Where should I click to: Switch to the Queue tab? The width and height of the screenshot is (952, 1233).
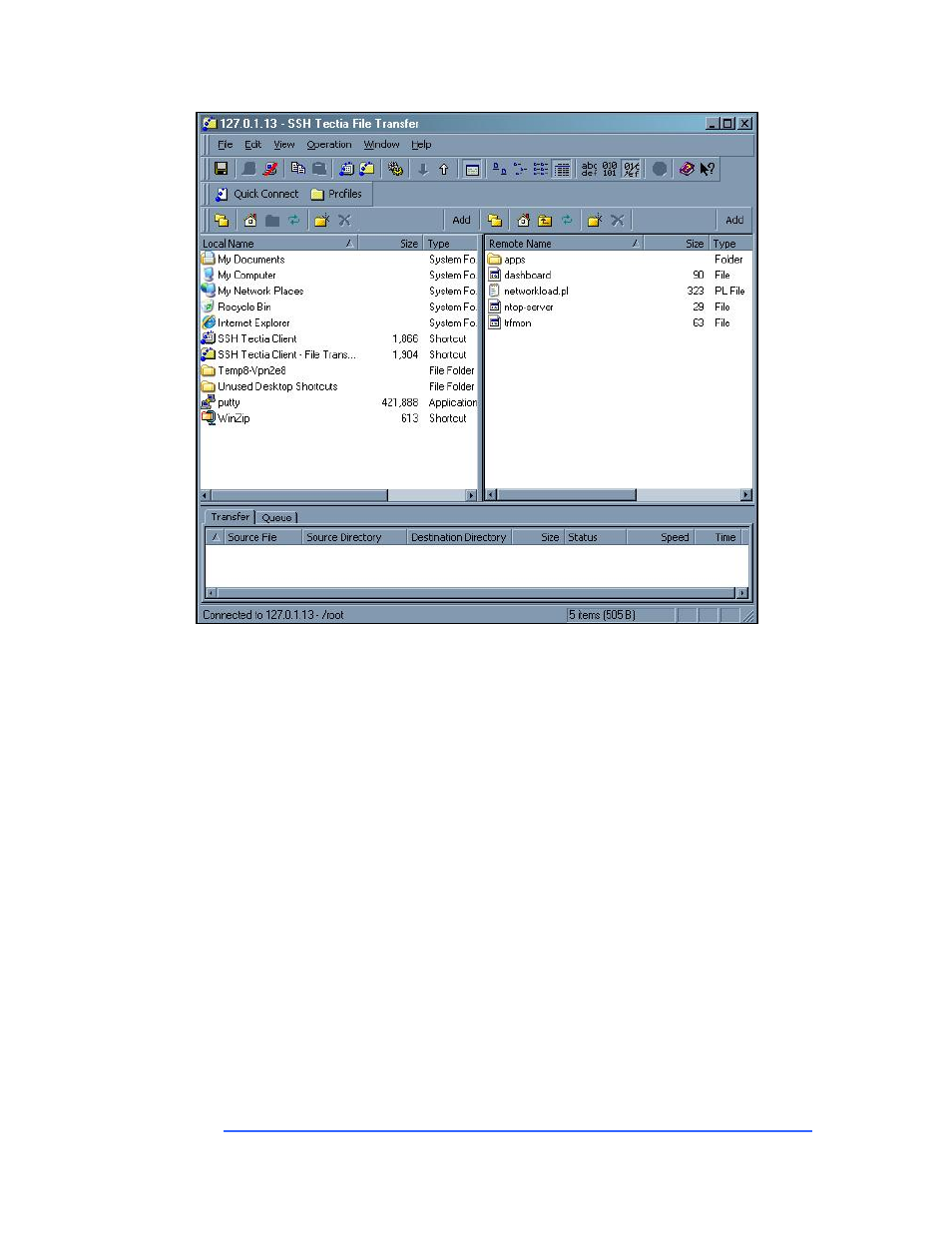tap(277, 517)
